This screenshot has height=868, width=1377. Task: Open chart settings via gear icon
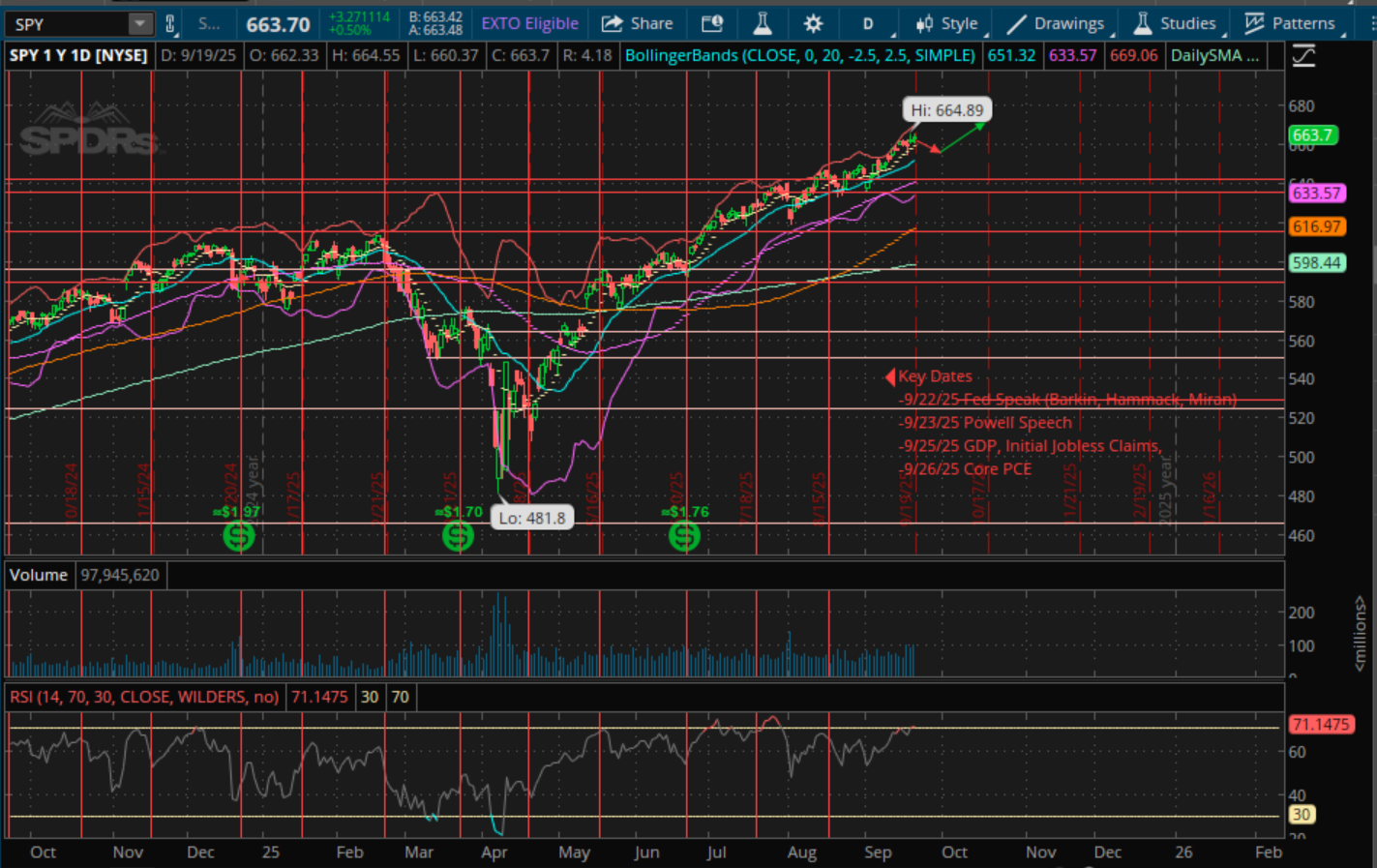pyautogui.click(x=815, y=23)
